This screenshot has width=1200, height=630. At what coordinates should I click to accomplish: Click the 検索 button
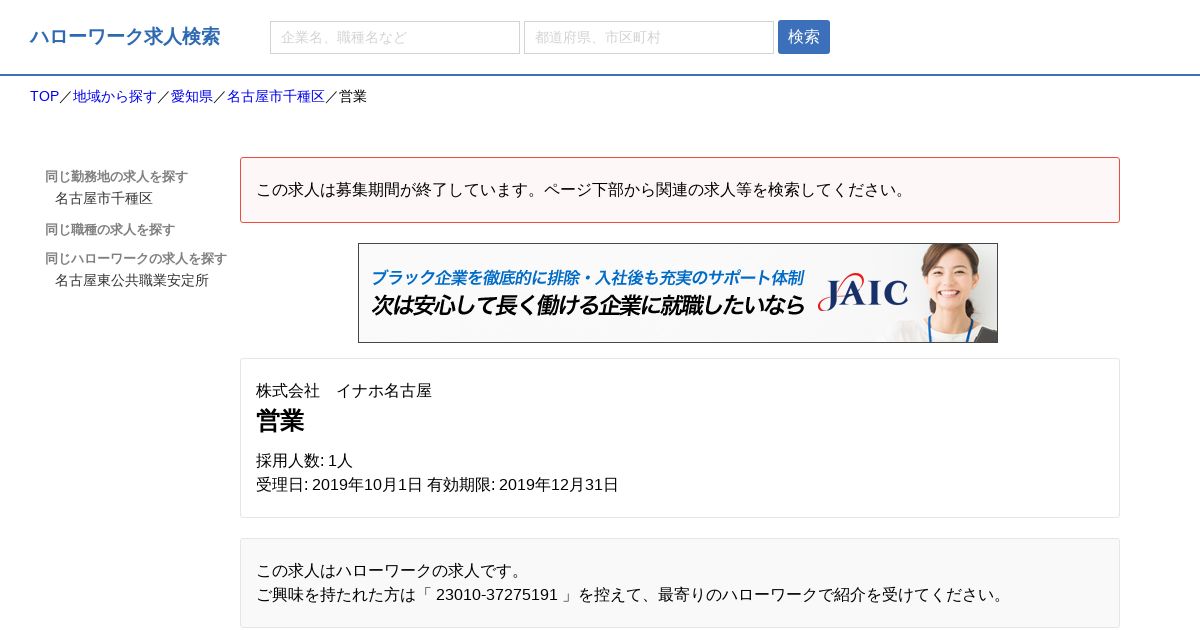[804, 37]
